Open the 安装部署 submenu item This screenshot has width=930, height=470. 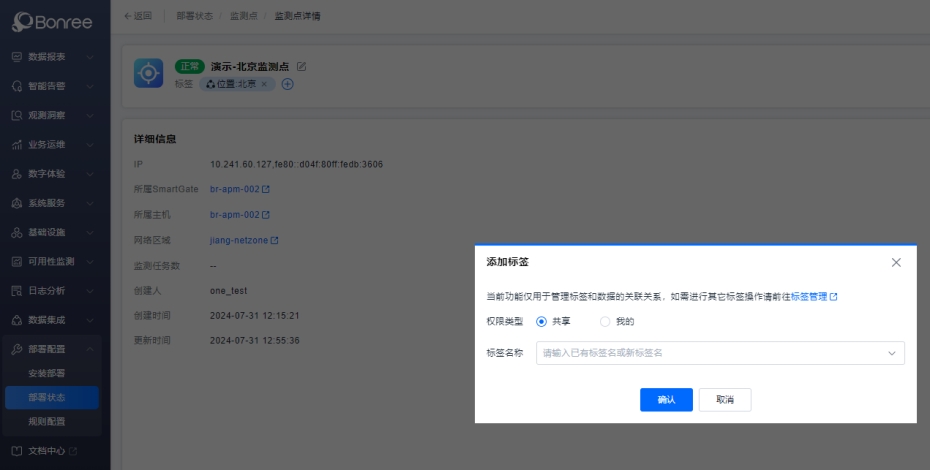point(47,373)
